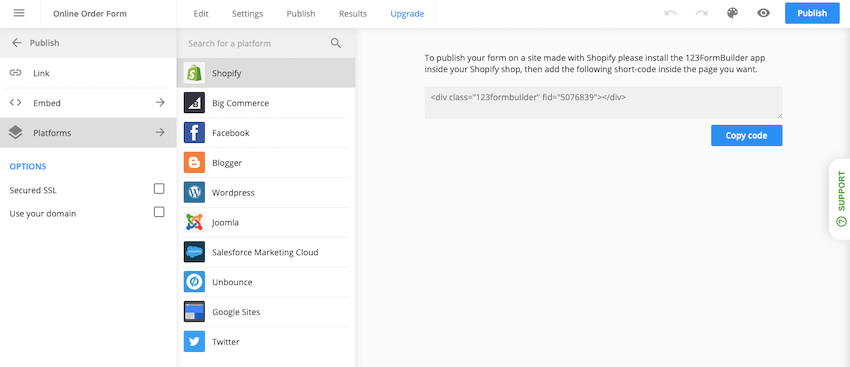Click the search magnifier icon

(x=336, y=43)
